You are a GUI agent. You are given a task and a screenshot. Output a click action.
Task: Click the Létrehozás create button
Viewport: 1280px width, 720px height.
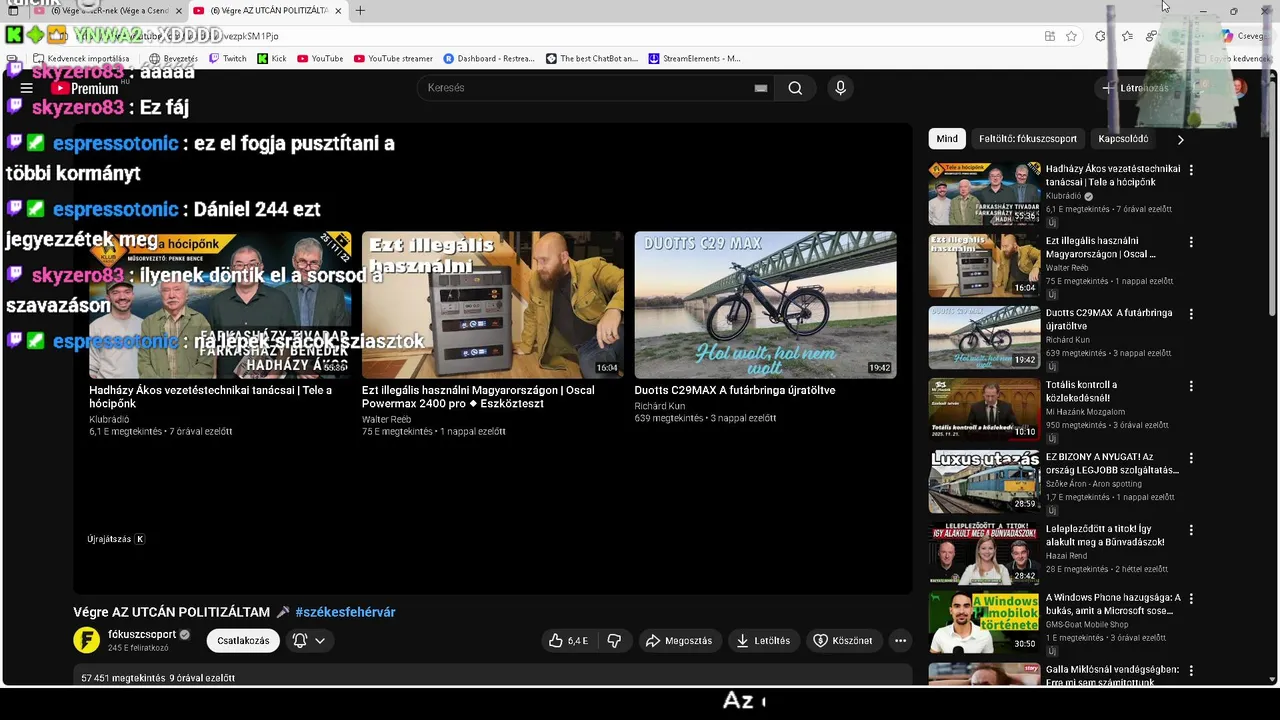[x=1135, y=88]
